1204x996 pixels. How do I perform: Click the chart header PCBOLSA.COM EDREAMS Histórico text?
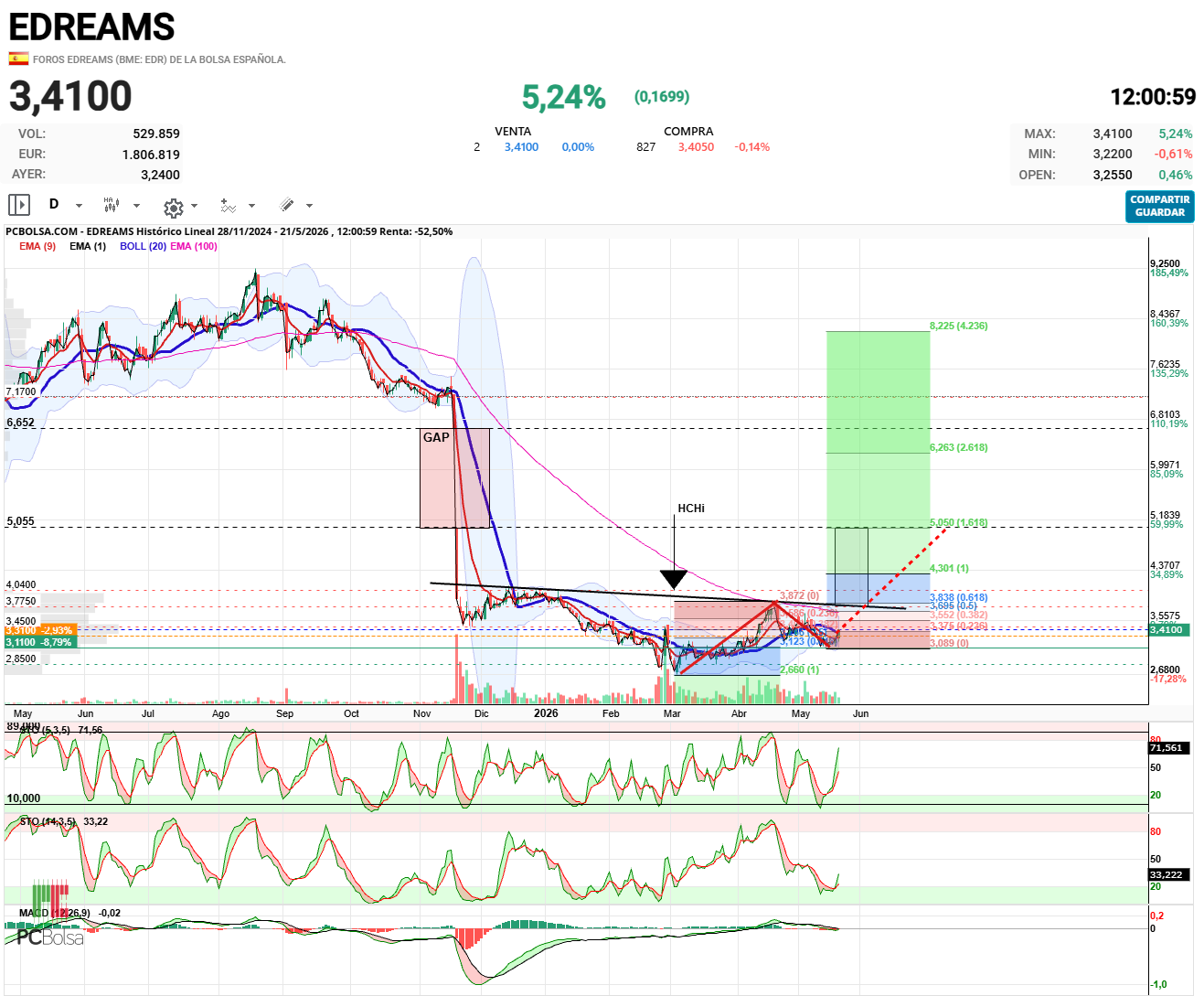tap(229, 231)
